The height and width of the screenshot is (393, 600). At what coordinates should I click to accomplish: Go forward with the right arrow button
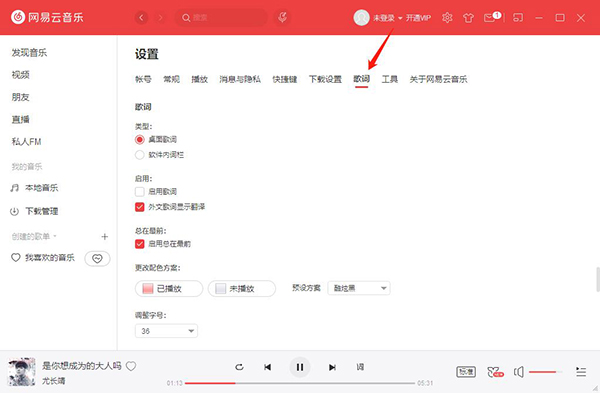point(160,18)
